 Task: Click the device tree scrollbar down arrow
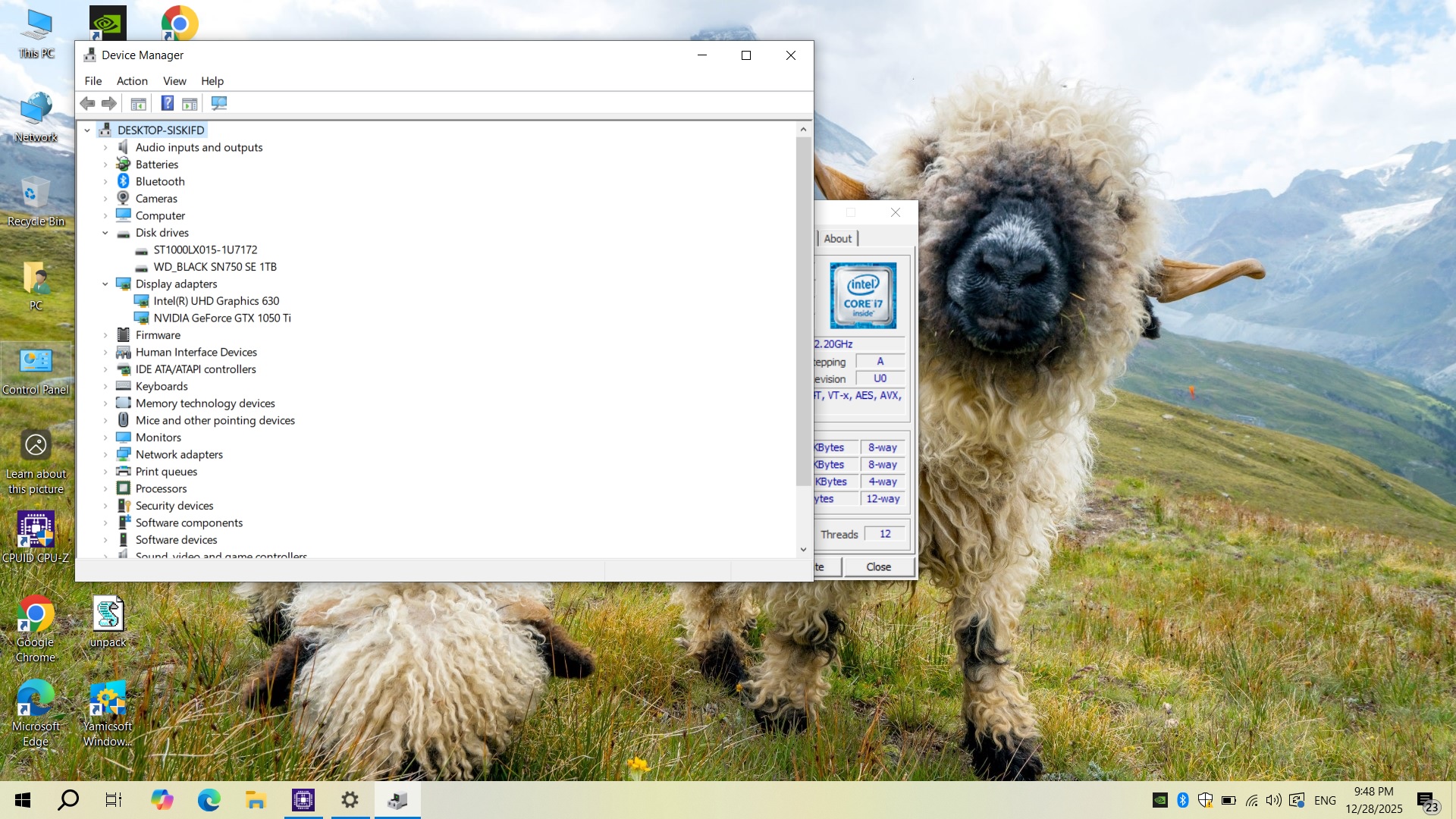tap(803, 550)
